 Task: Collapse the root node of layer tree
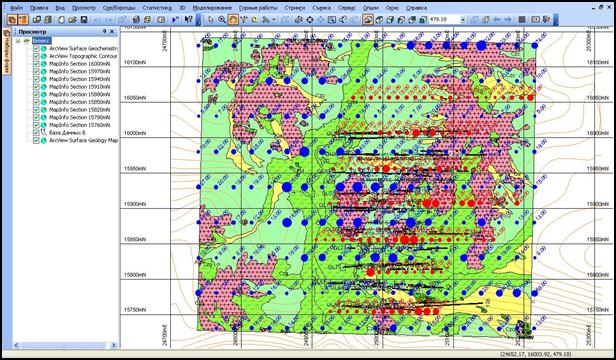18,41
